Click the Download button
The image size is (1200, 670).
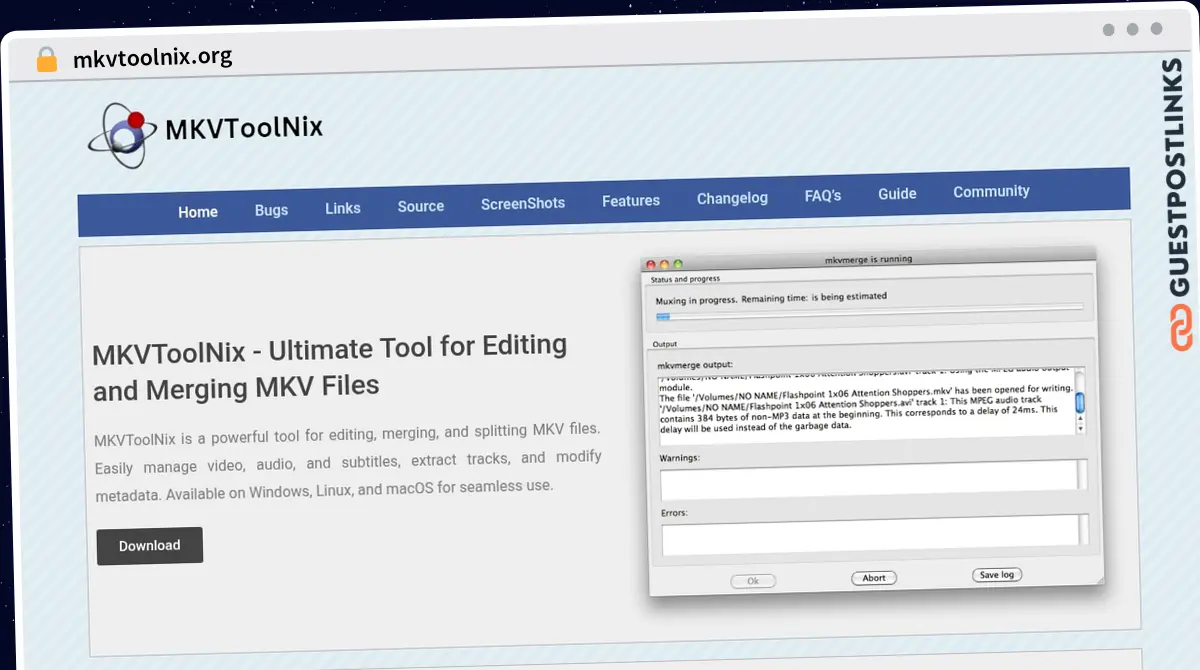(x=150, y=545)
